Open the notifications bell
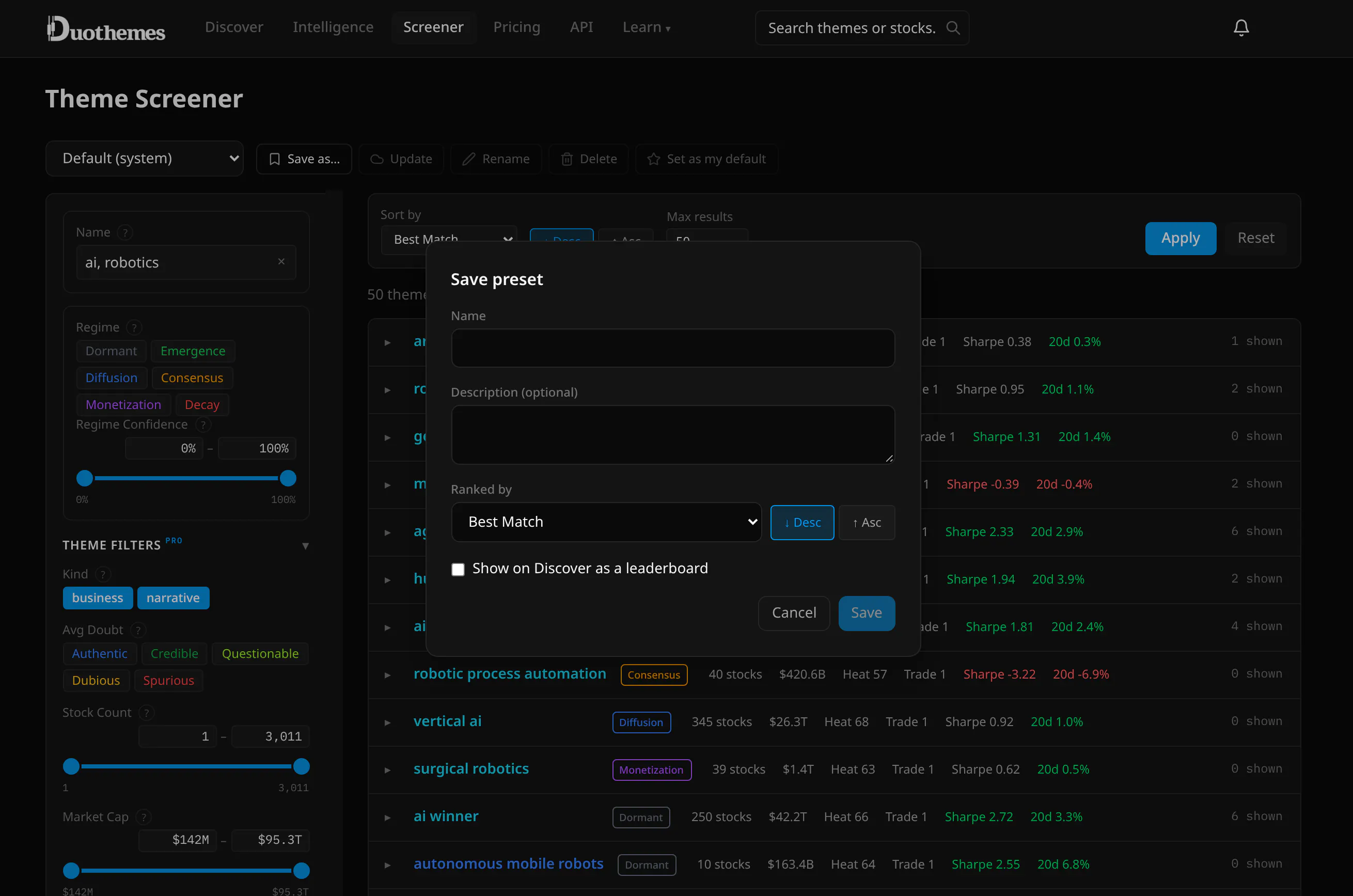1353x896 pixels. pyautogui.click(x=1241, y=27)
